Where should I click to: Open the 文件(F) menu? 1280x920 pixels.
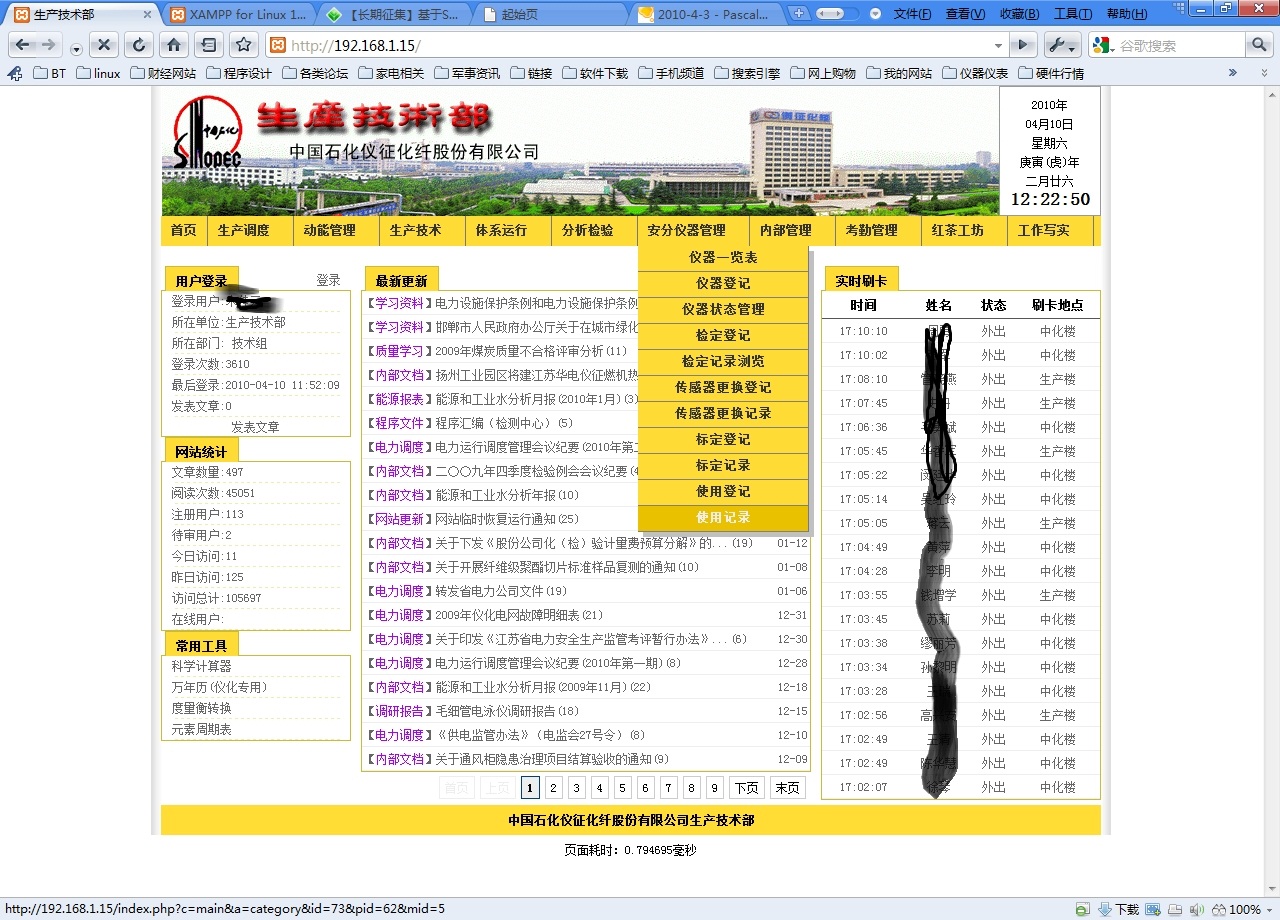(x=912, y=14)
